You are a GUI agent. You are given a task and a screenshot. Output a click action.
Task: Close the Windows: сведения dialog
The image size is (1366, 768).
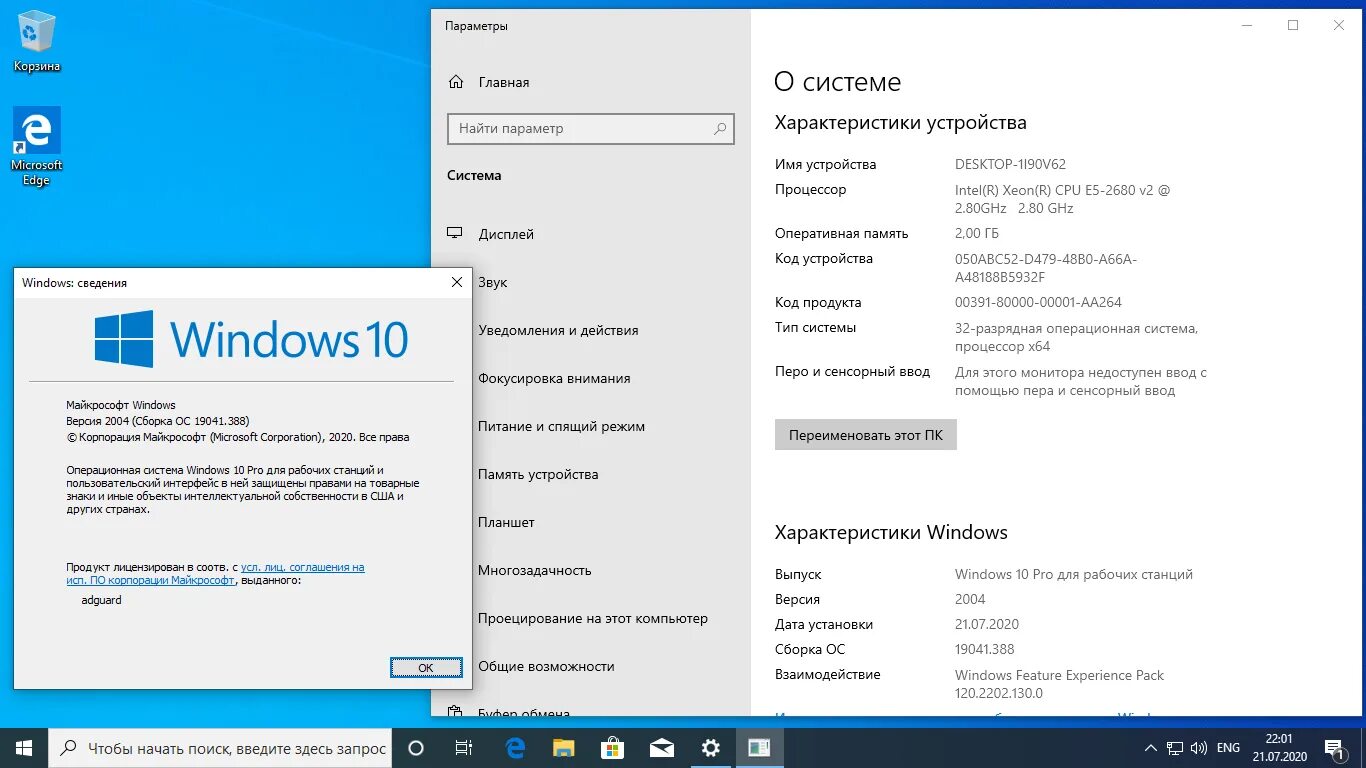[457, 283]
